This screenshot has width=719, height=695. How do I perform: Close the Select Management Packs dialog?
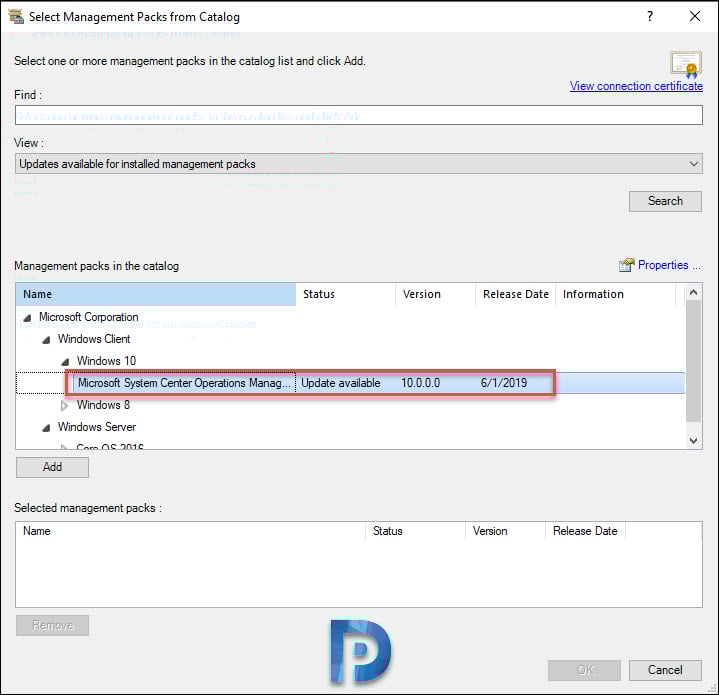(x=695, y=17)
